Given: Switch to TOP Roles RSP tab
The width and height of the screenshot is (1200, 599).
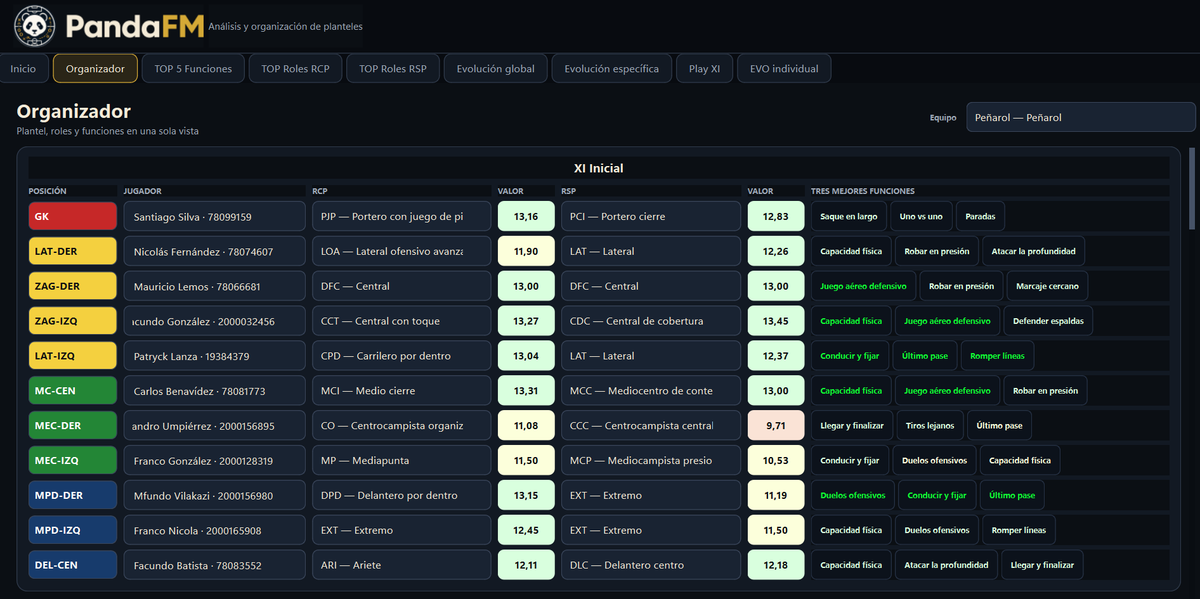Looking at the screenshot, I should pos(393,69).
